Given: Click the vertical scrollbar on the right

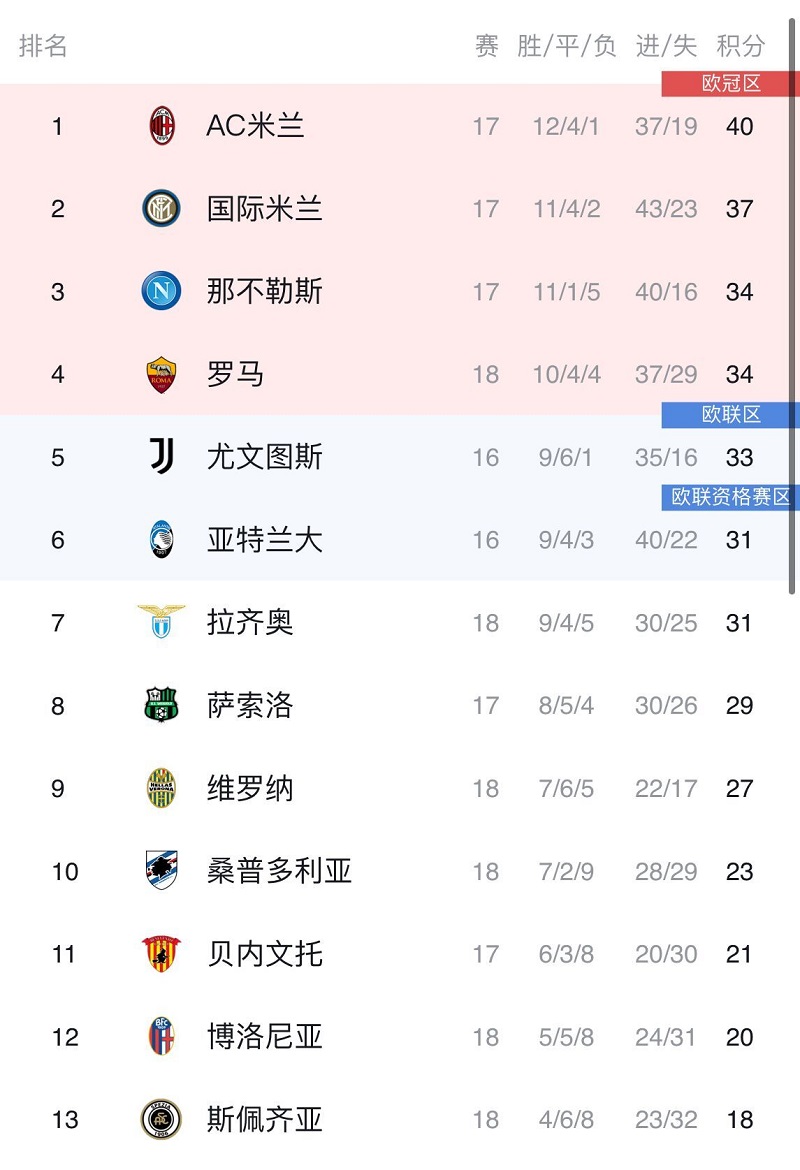Looking at the screenshot, I should coord(792,306).
